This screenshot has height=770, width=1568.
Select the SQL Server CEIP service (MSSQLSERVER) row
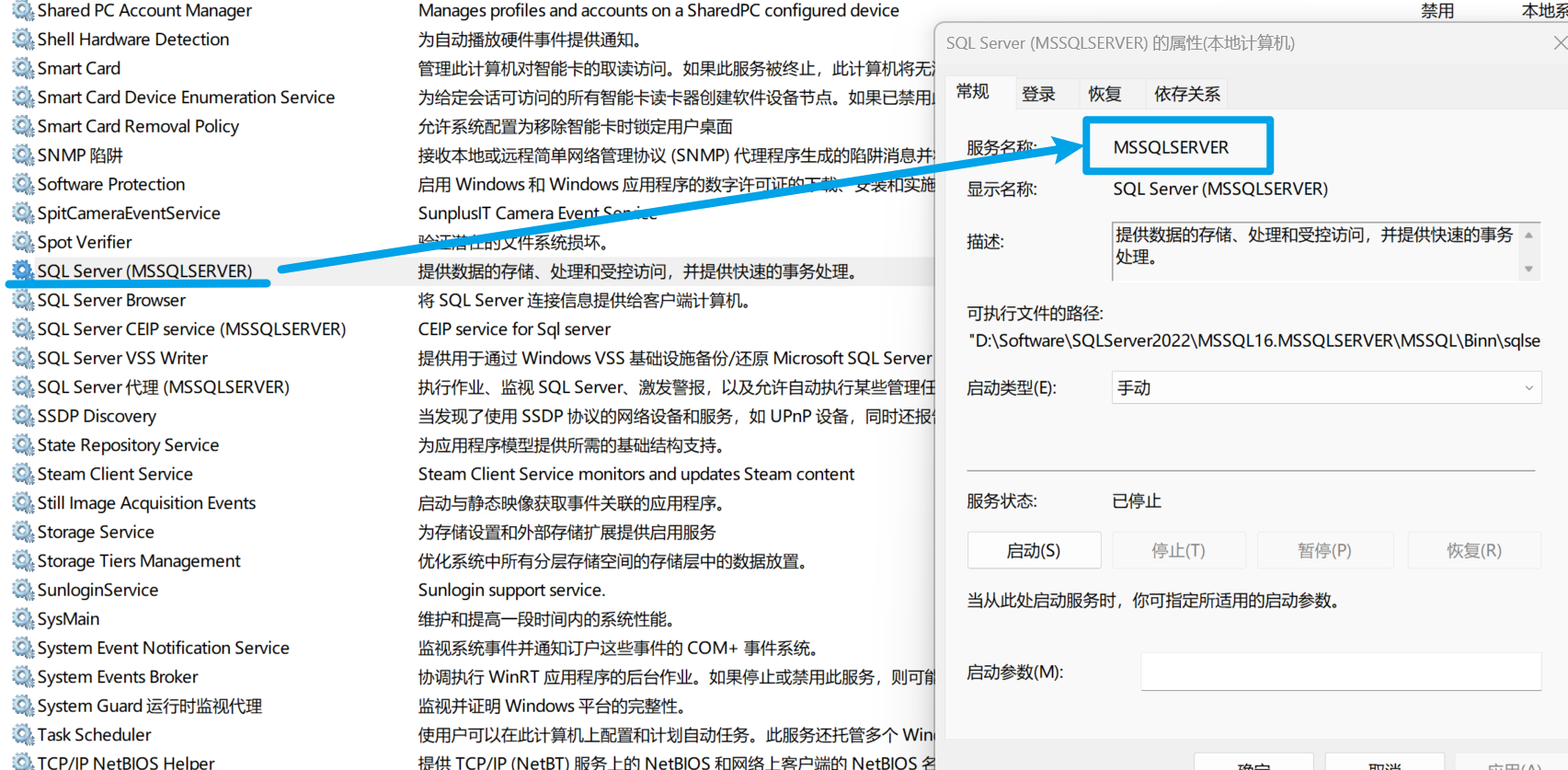click(x=191, y=329)
